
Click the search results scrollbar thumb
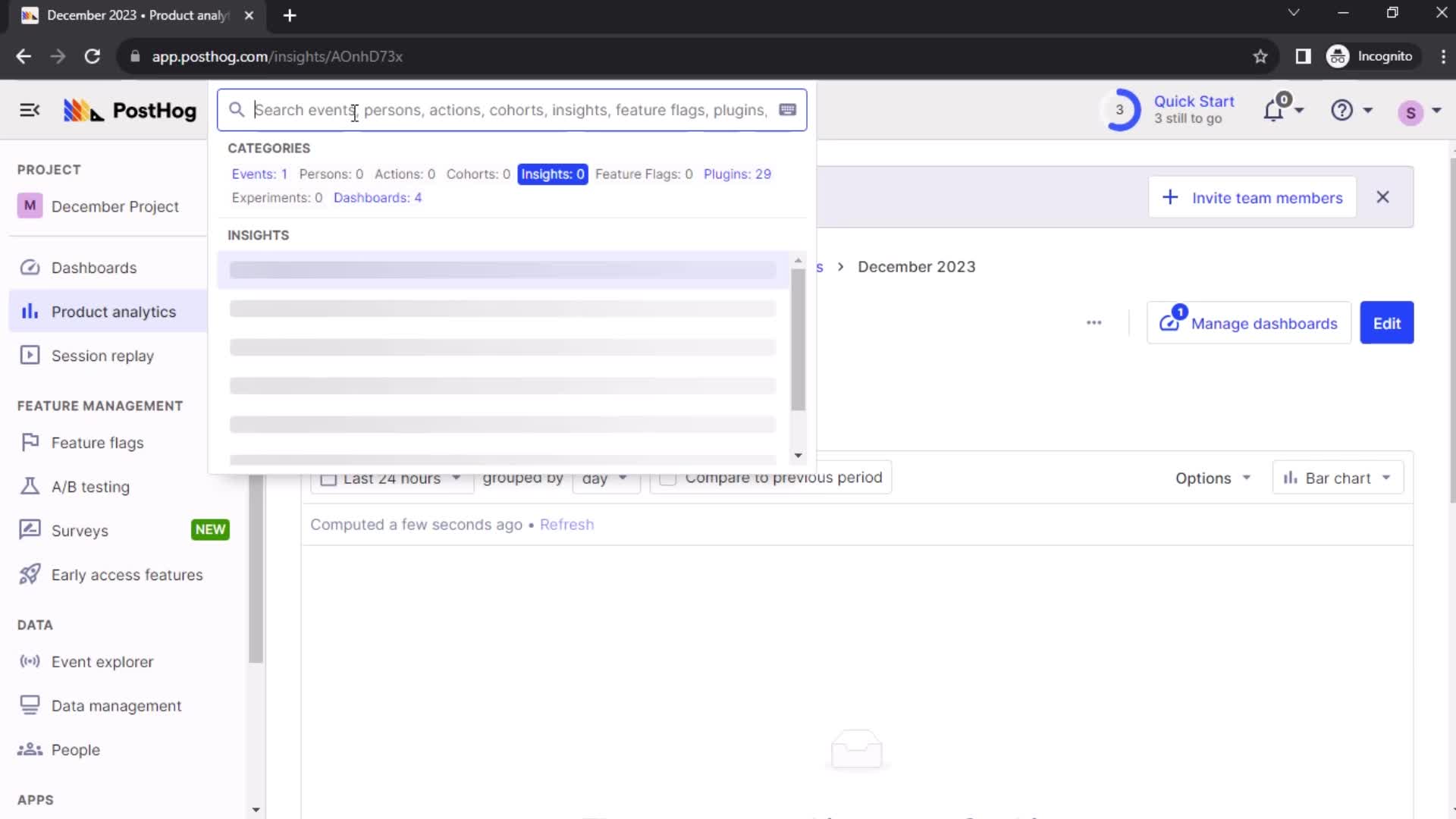[x=798, y=340]
